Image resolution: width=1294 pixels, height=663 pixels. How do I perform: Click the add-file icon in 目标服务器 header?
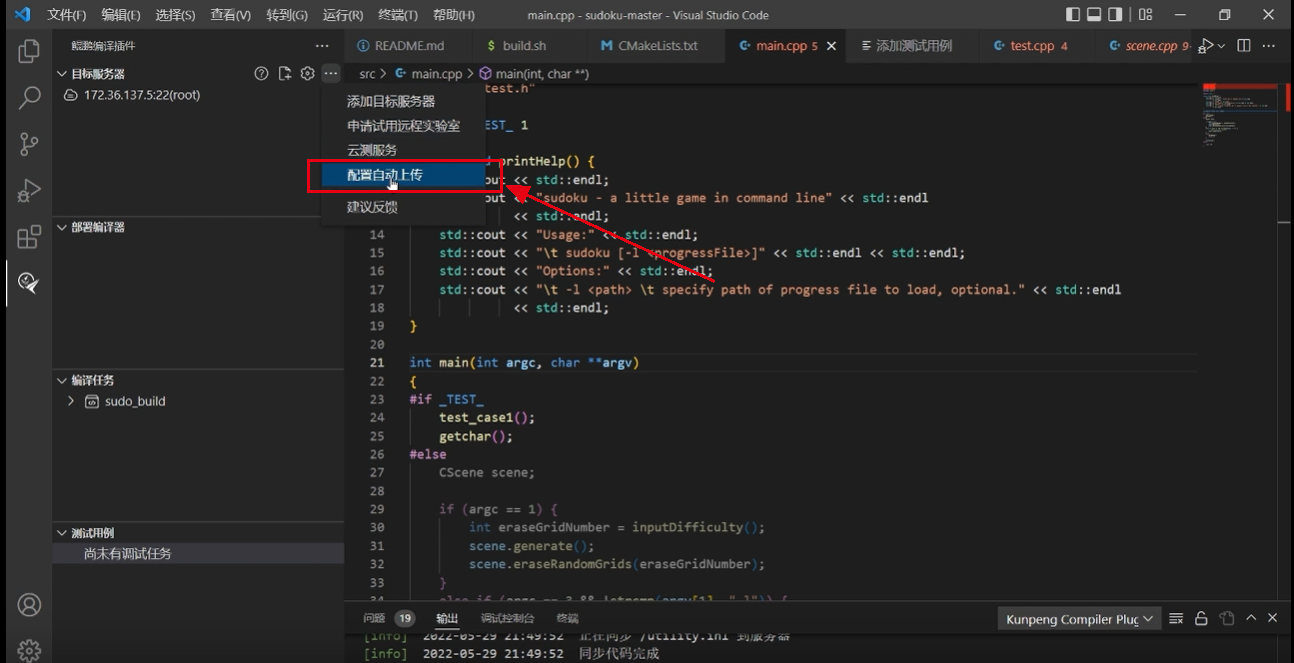pos(285,74)
